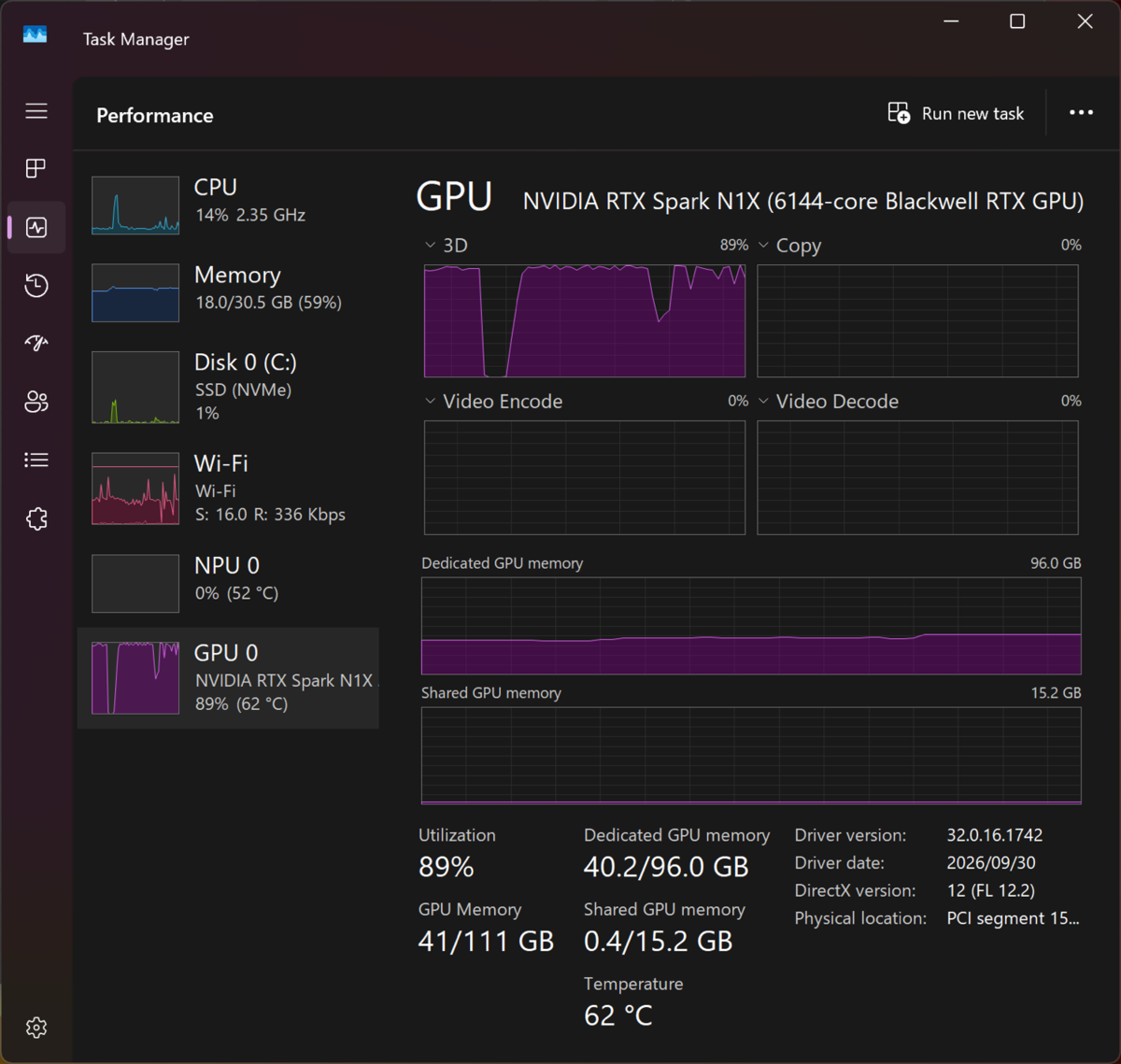Maximize the Task Manager window
Viewport: 1121px width, 1064px height.
(x=1017, y=21)
